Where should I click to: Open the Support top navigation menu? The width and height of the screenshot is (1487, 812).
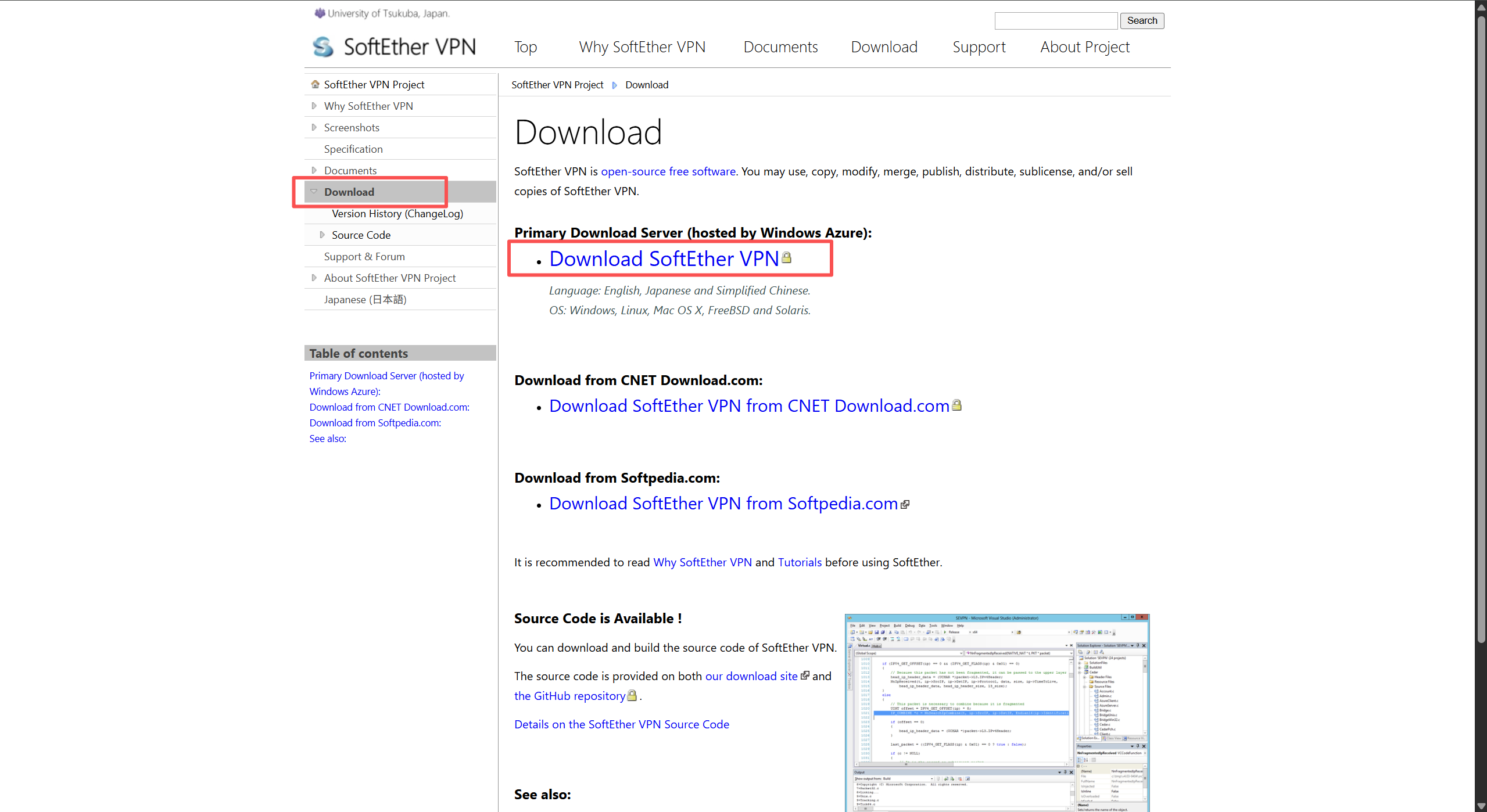click(979, 47)
